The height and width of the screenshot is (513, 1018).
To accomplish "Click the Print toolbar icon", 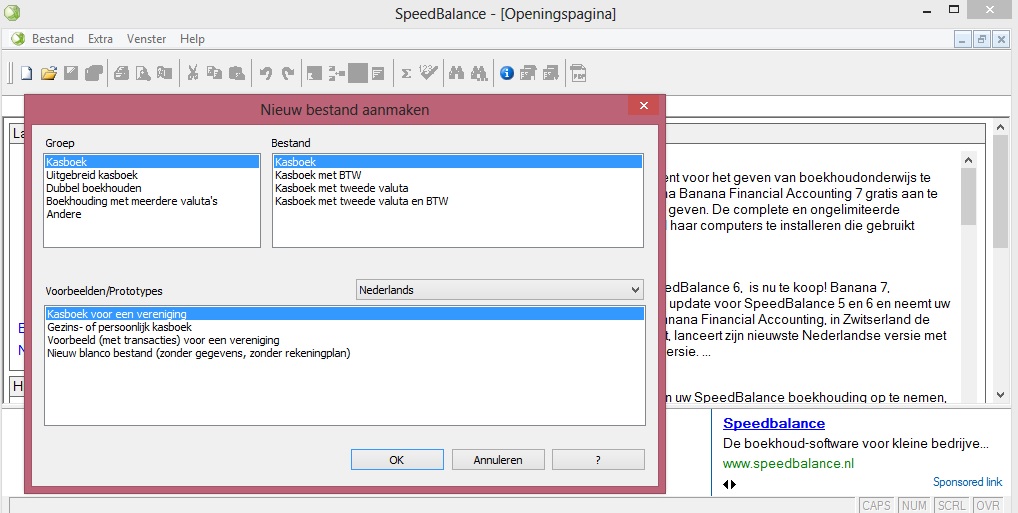I will pos(121,73).
